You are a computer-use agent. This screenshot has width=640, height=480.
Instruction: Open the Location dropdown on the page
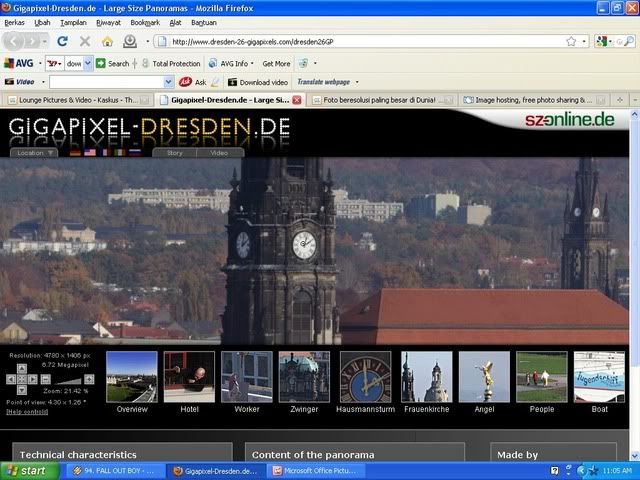tap(34, 153)
